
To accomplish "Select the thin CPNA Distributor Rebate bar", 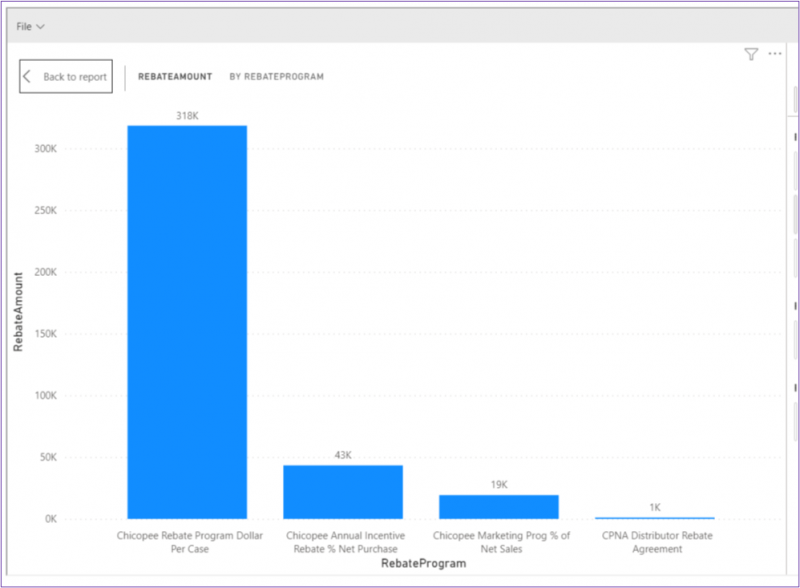I will click(654, 518).
